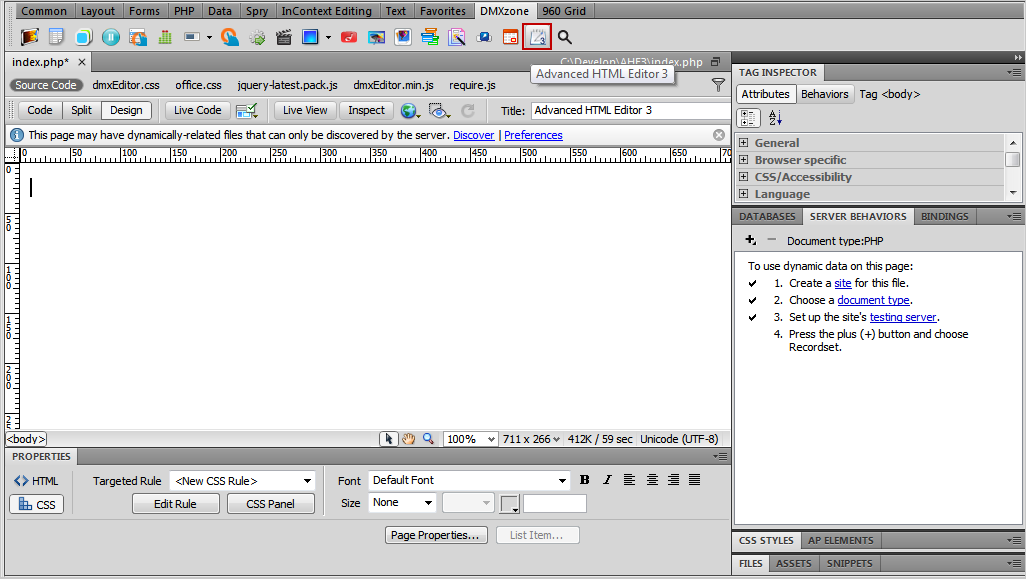The height and width of the screenshot is (579, 1026).
Task: Open the Visual Aids eye dropdown
Action: tap(439, 111)
